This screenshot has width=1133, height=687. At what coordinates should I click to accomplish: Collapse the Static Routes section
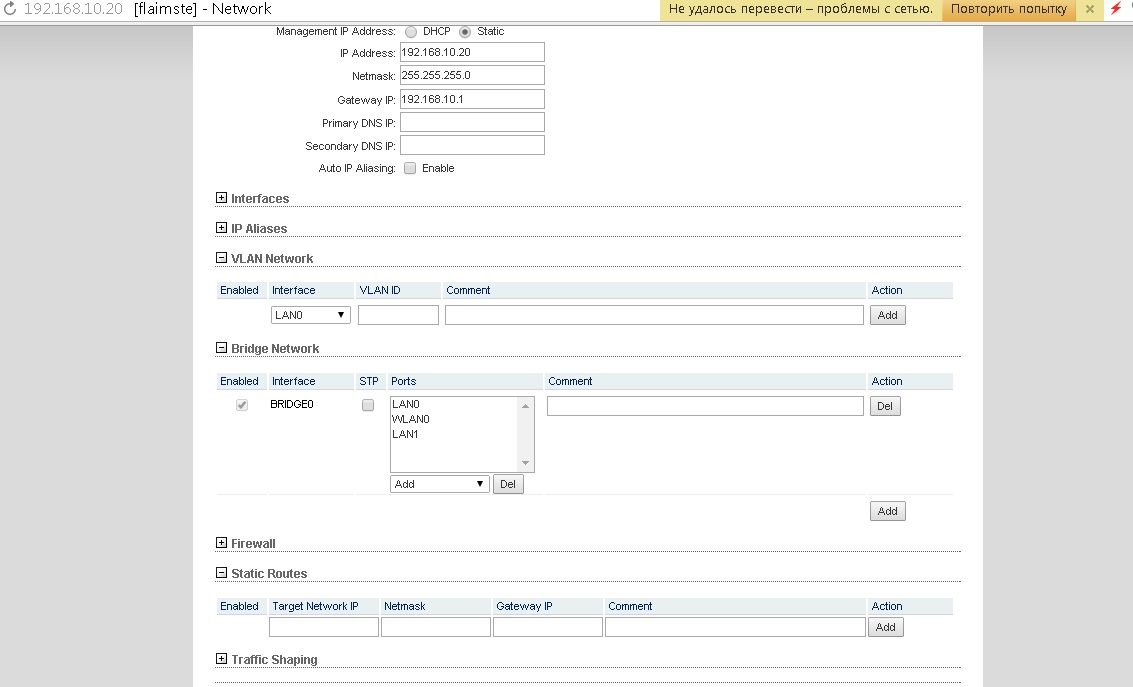222,573
